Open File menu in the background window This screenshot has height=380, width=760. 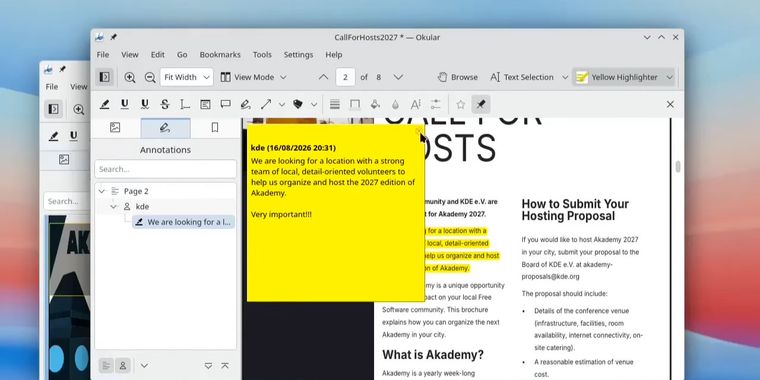pos(51,87)
